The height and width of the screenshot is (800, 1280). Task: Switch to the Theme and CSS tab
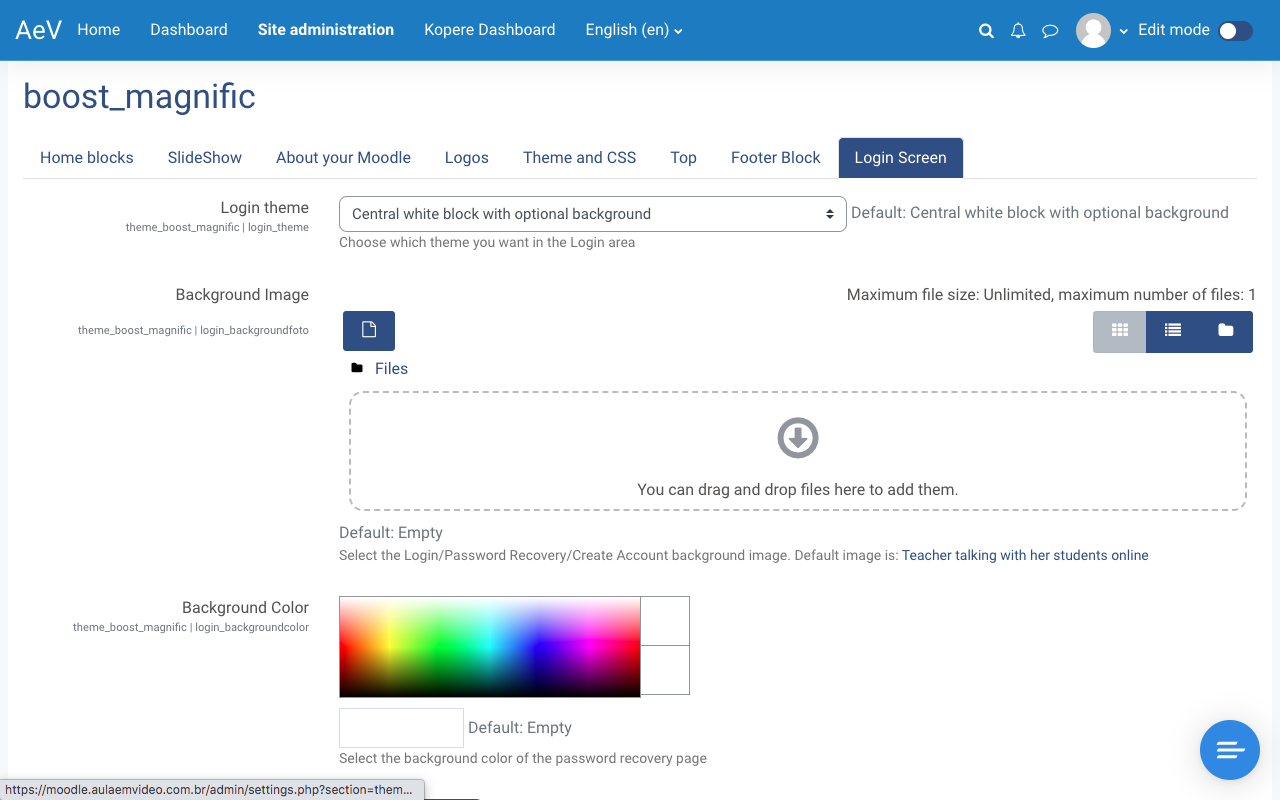[x=579, y=158]
